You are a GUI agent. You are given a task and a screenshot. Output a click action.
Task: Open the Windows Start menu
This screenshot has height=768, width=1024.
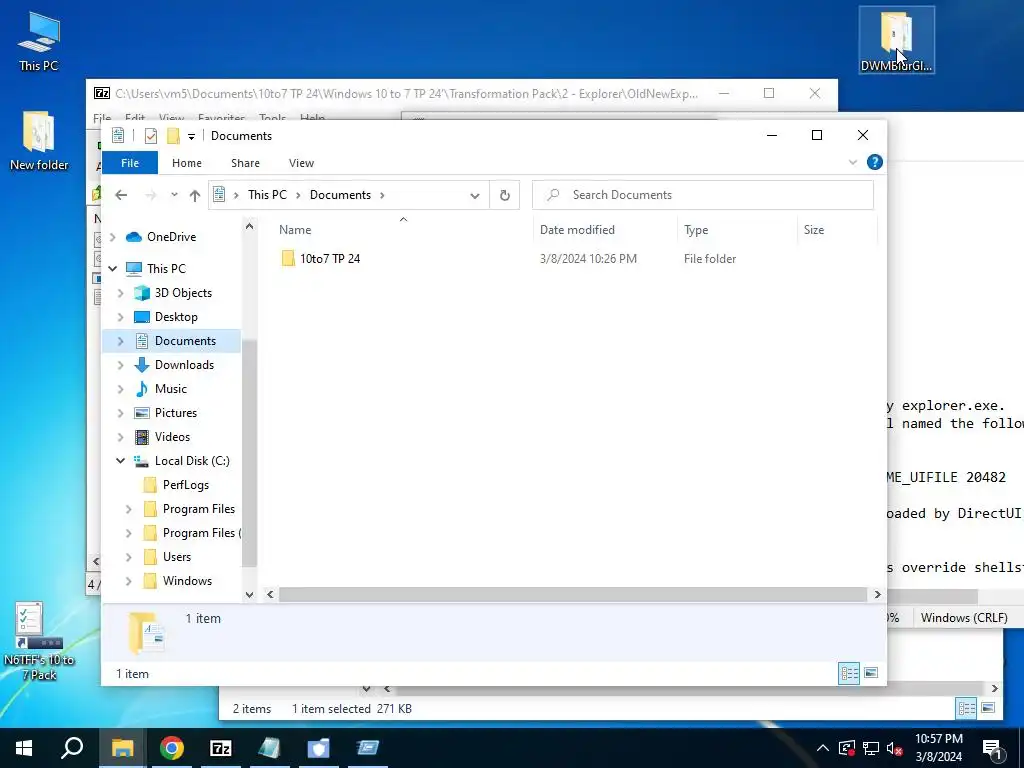pos(24,748)
